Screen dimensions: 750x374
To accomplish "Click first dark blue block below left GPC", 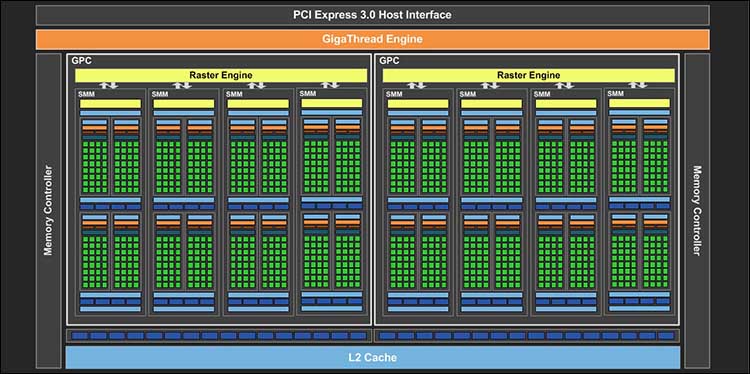I will 79,336.
